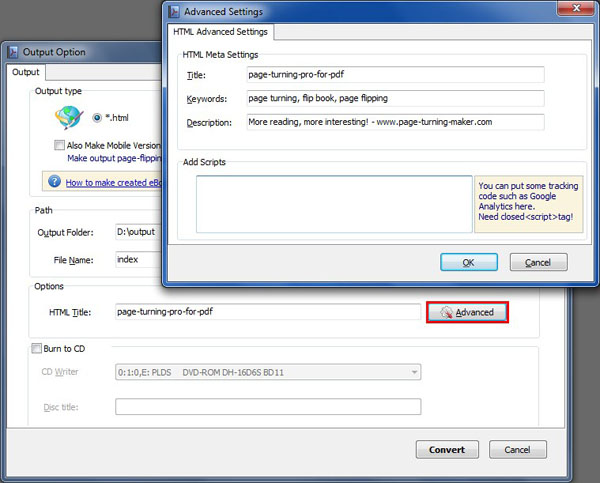Viewport: 600px width, 483px height.
Task: Confirm Advanced Settings with OK
Action: (x=469, y=262)
